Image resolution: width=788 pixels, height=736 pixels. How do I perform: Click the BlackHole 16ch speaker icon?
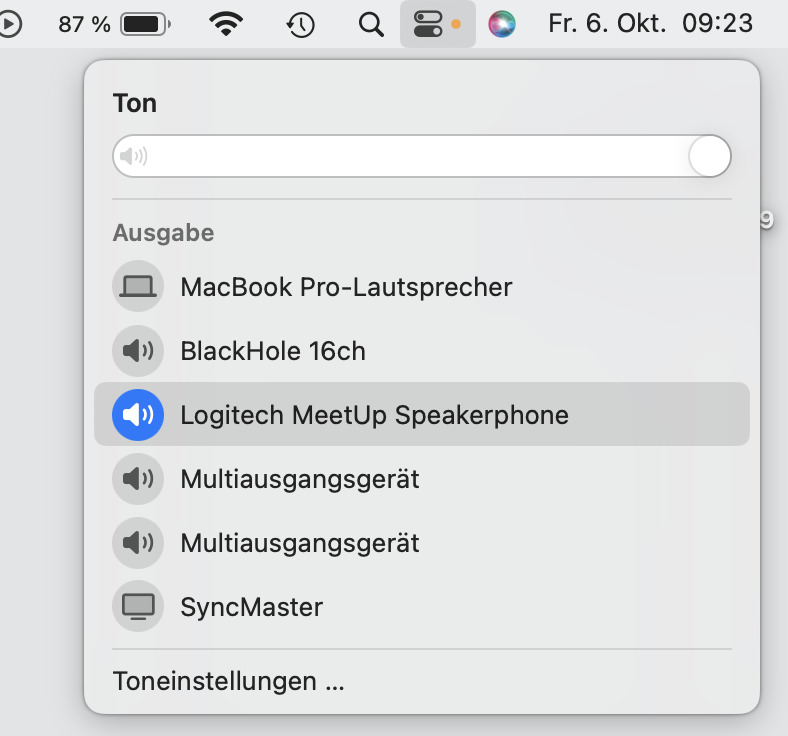pyautogui.click(x=138, y=351)
